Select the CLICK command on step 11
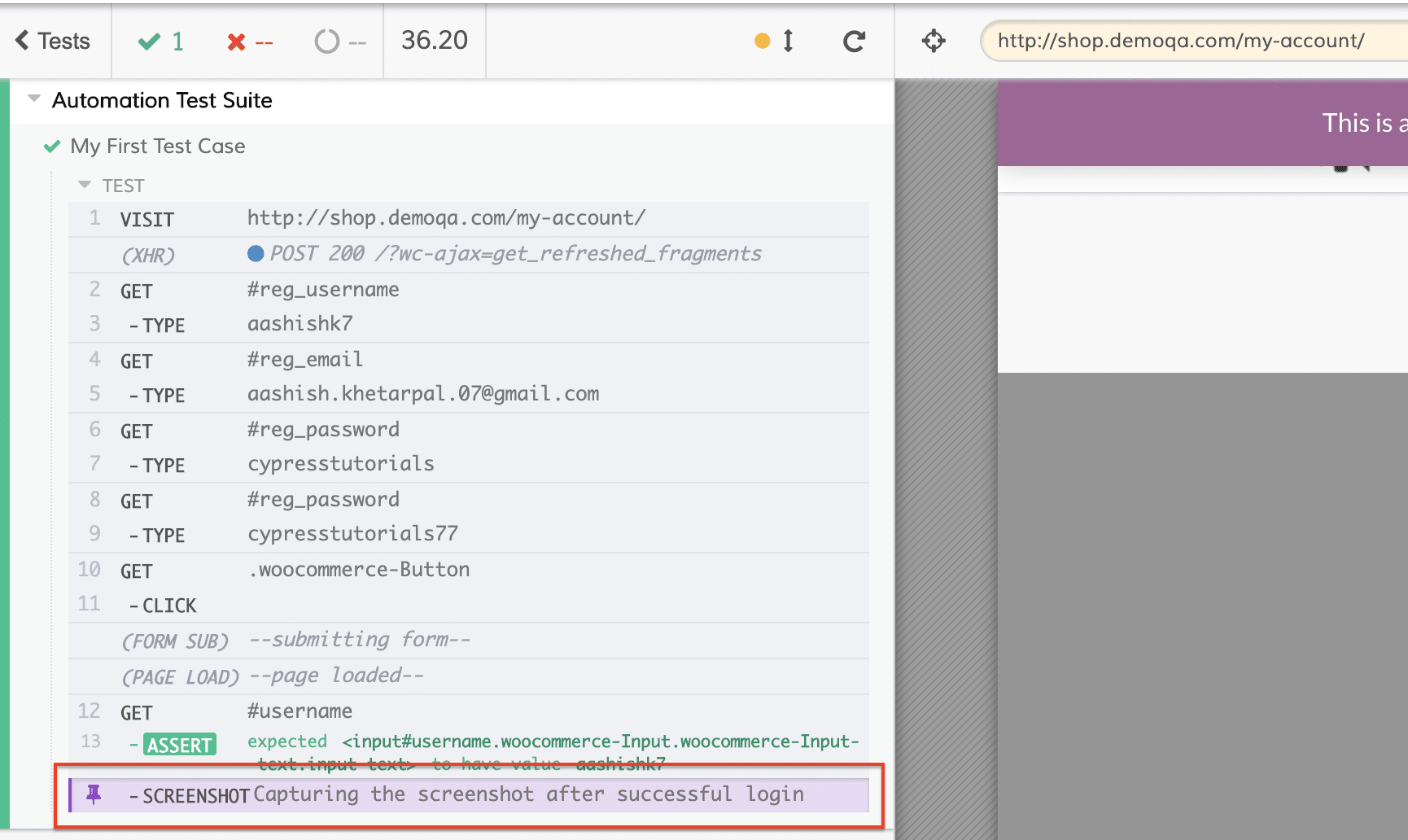Image resolution: width=1408 pixels, height=840 pixels. point(169,606)
